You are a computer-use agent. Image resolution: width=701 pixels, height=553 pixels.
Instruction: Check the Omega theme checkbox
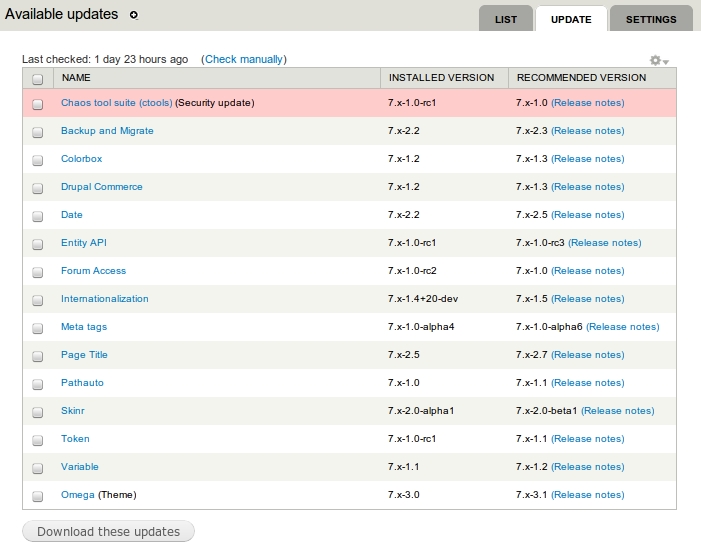point(38,496)
